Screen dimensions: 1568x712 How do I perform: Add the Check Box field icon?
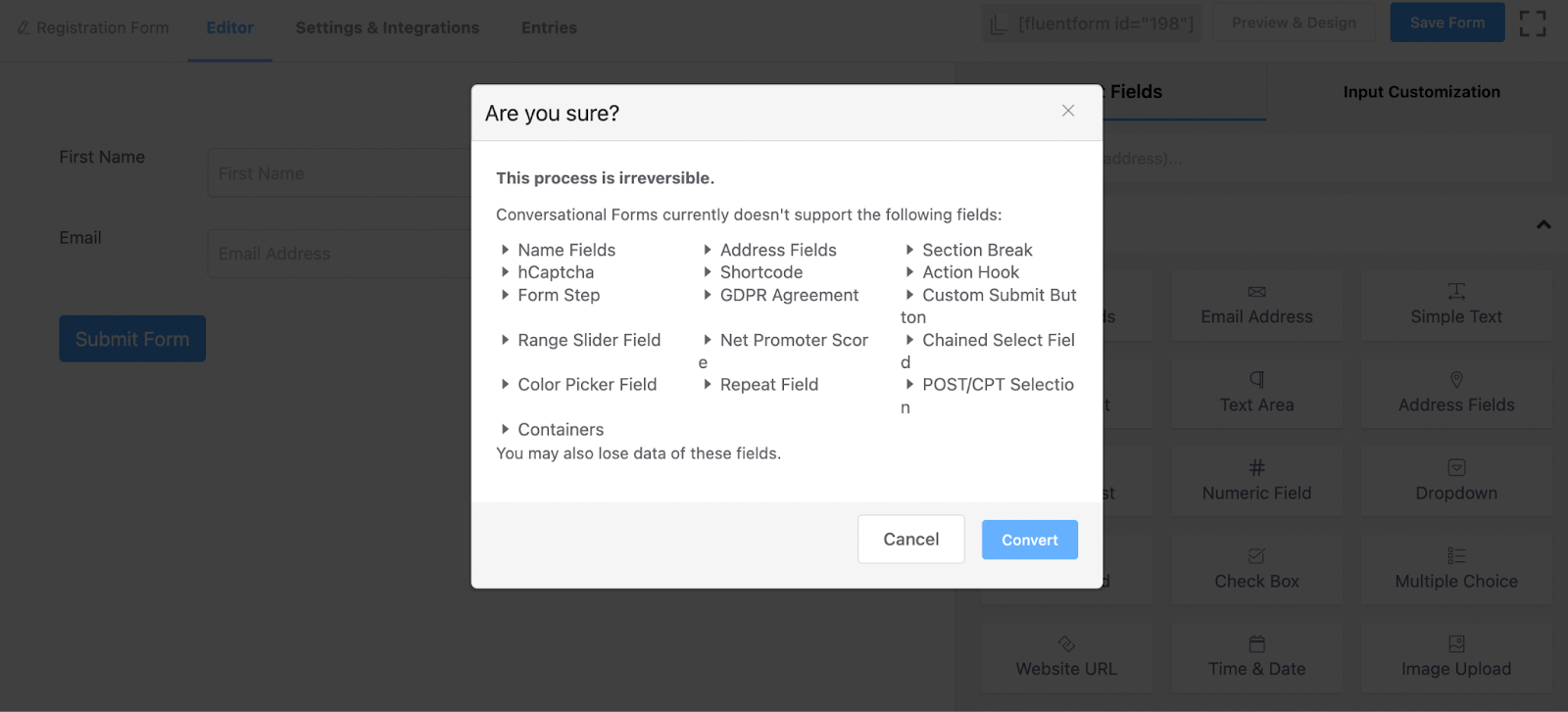click(1256, 555)
